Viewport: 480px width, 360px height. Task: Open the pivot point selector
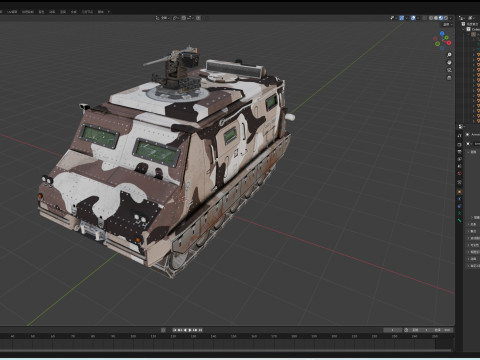(x=176, y=18)
